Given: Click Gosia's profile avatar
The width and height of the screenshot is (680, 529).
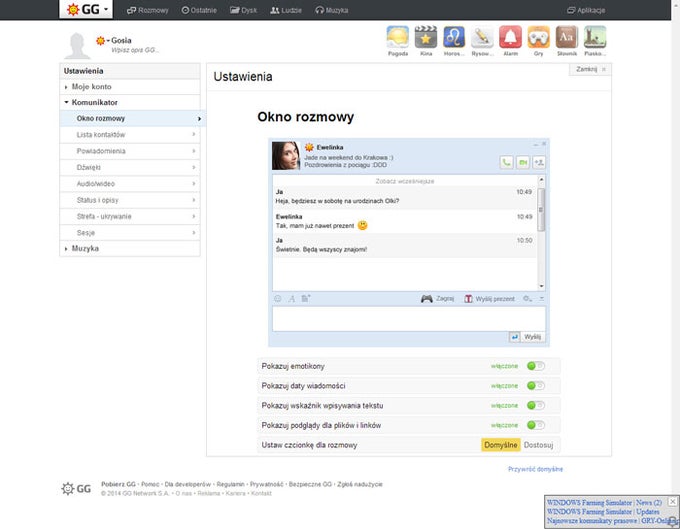Looking at the screenshot, I should coord(77,45).
